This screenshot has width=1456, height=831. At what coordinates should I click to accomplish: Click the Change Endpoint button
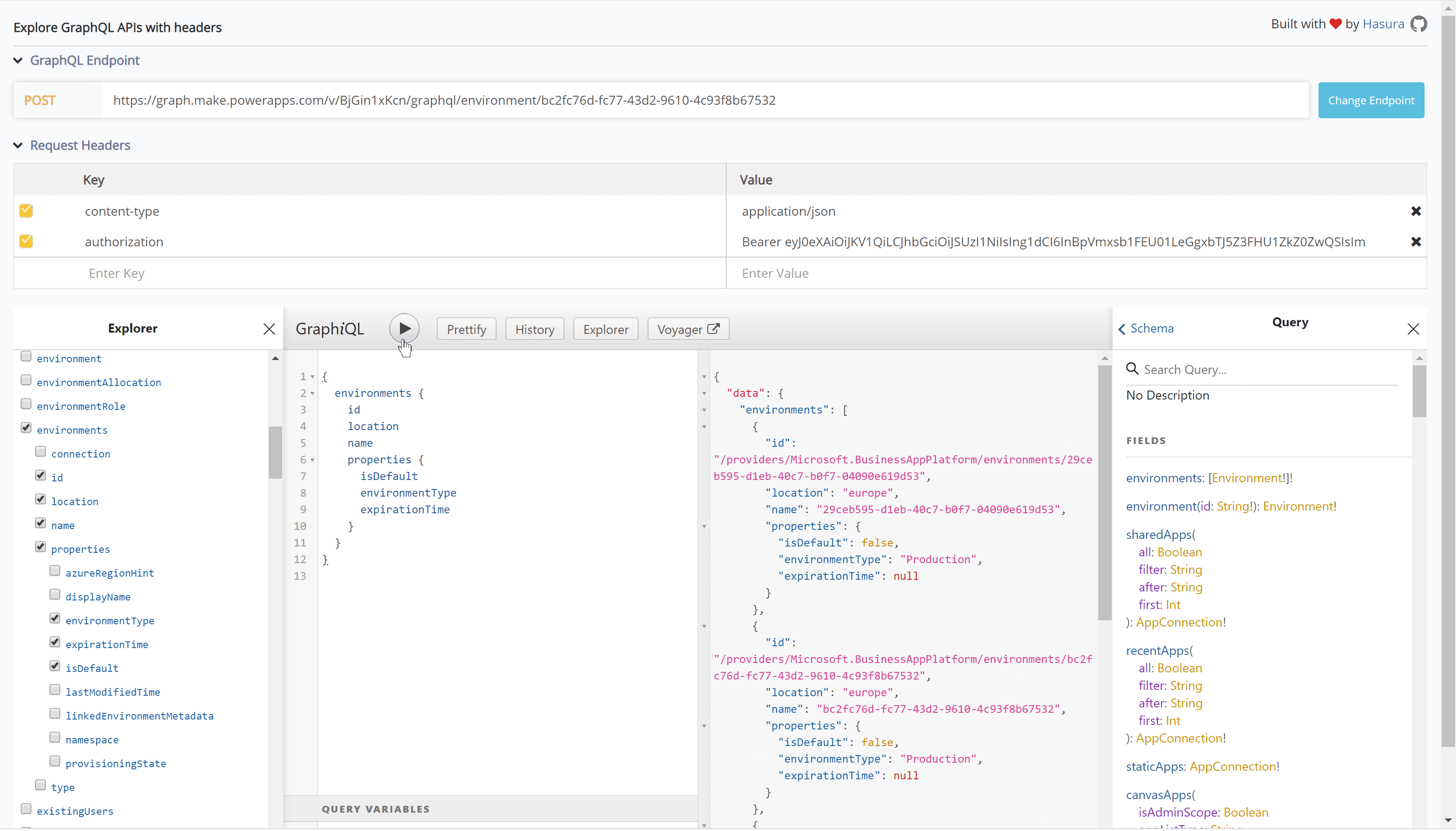click(1371, 101)
